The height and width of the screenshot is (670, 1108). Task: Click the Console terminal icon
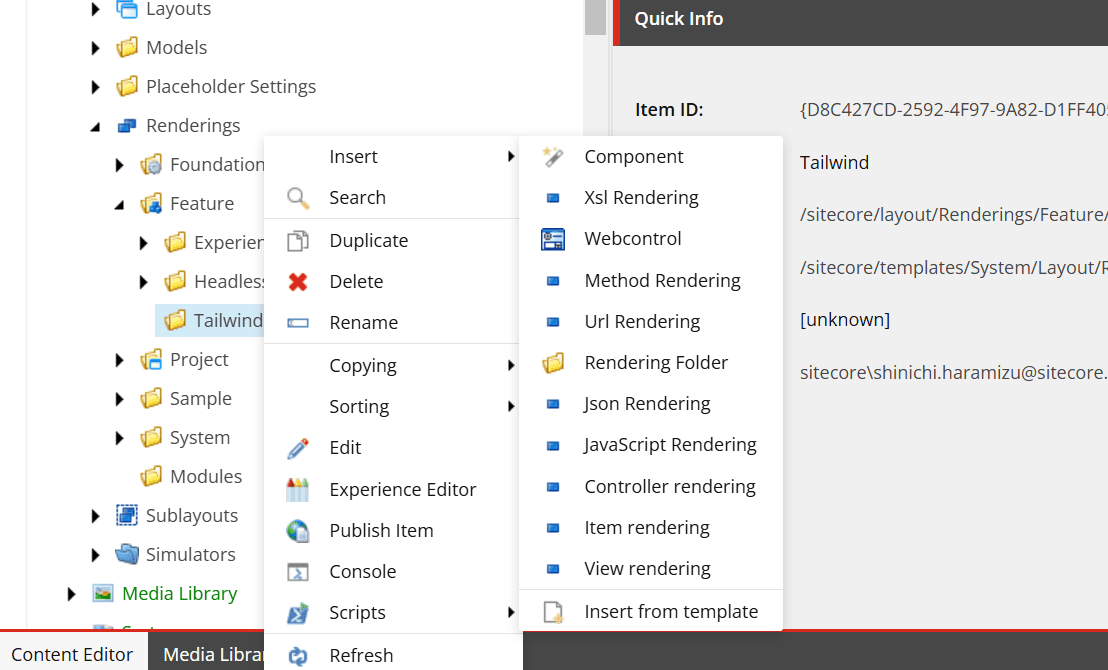pos(298,572)
